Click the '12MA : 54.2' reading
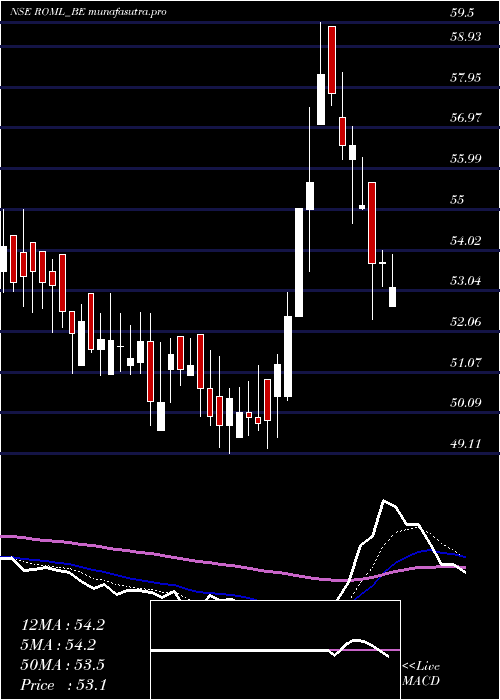This screenshot has height=700, width=500. click(x=63, y=625)
